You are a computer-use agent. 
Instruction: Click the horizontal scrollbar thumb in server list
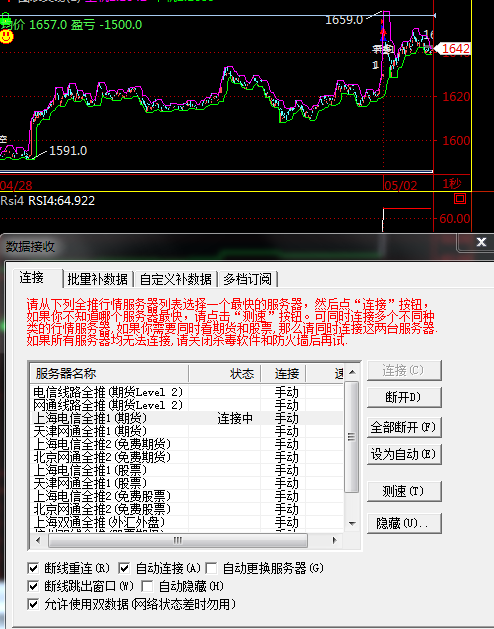[178, 540]
